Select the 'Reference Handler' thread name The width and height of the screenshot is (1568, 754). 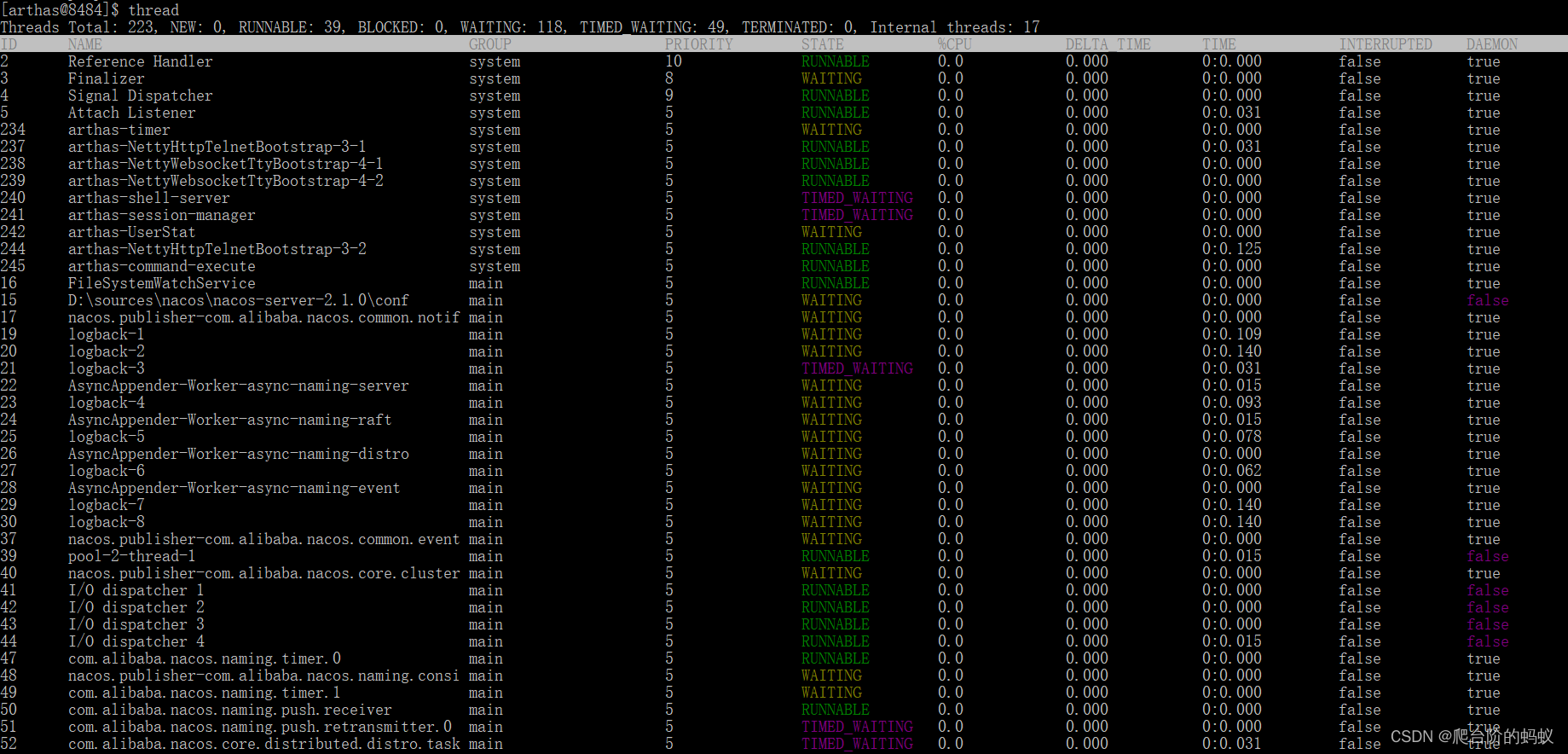(141, 61)
